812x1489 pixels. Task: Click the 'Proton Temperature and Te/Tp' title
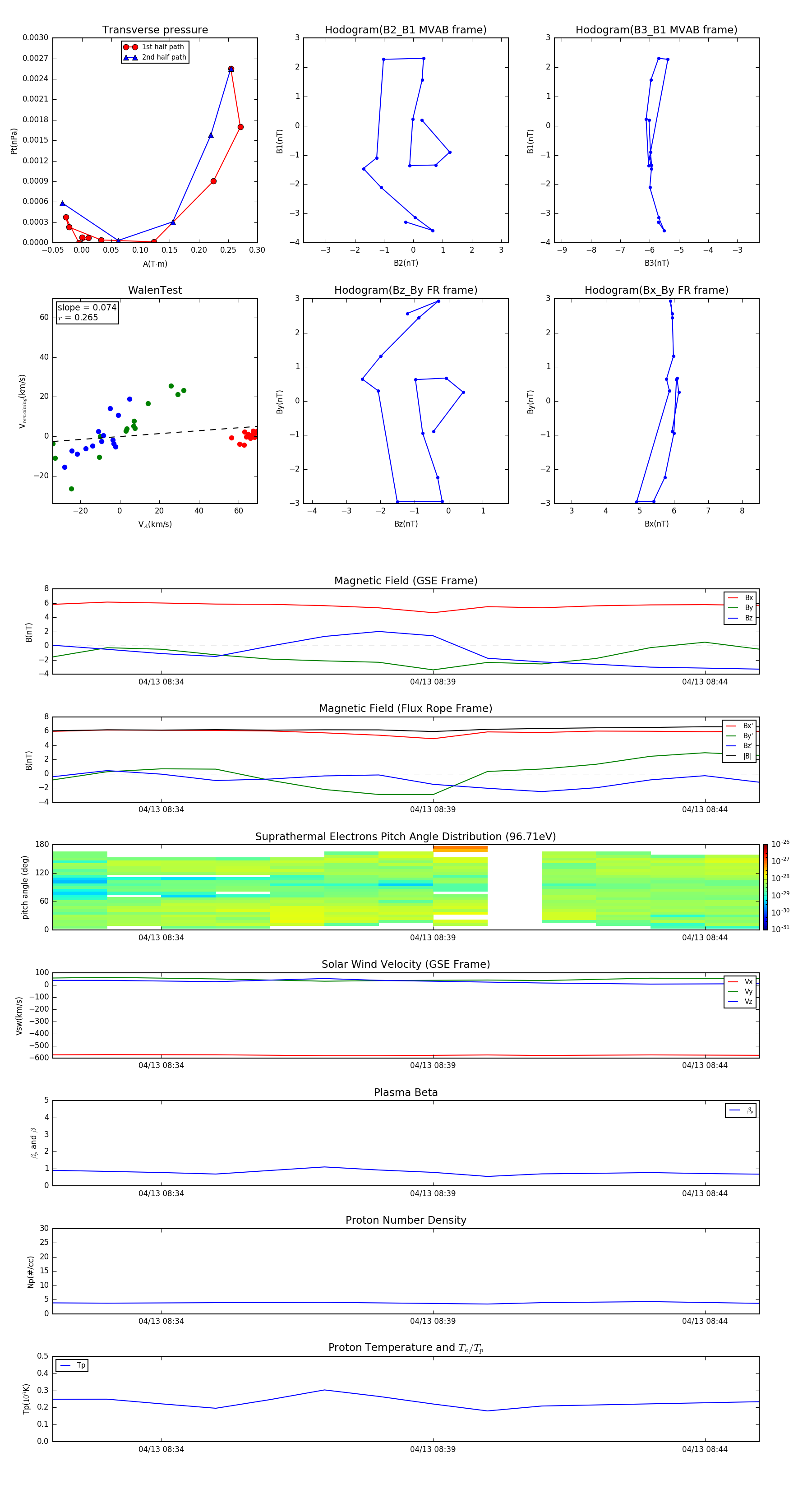coord(406,1348)
